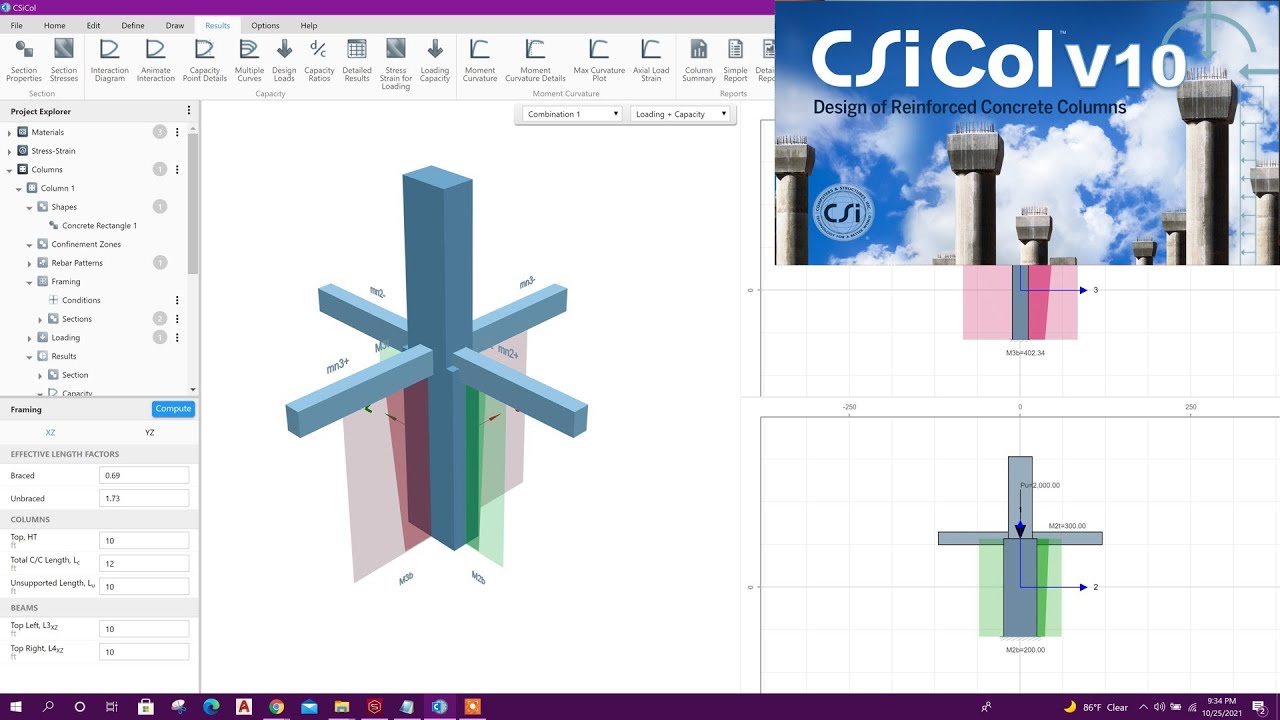Viewport: 1280px width, 720px height.
Task: Click the Braced effective length field
Action: click(144, 474)
